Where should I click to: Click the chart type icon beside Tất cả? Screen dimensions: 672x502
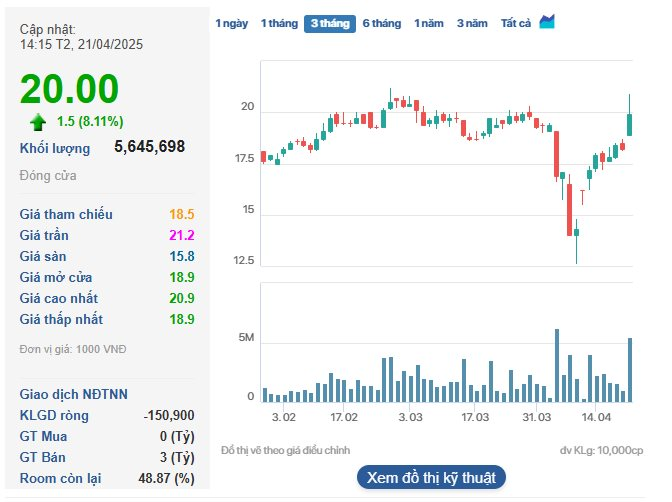pyautogui.click(x=547, y=22)
